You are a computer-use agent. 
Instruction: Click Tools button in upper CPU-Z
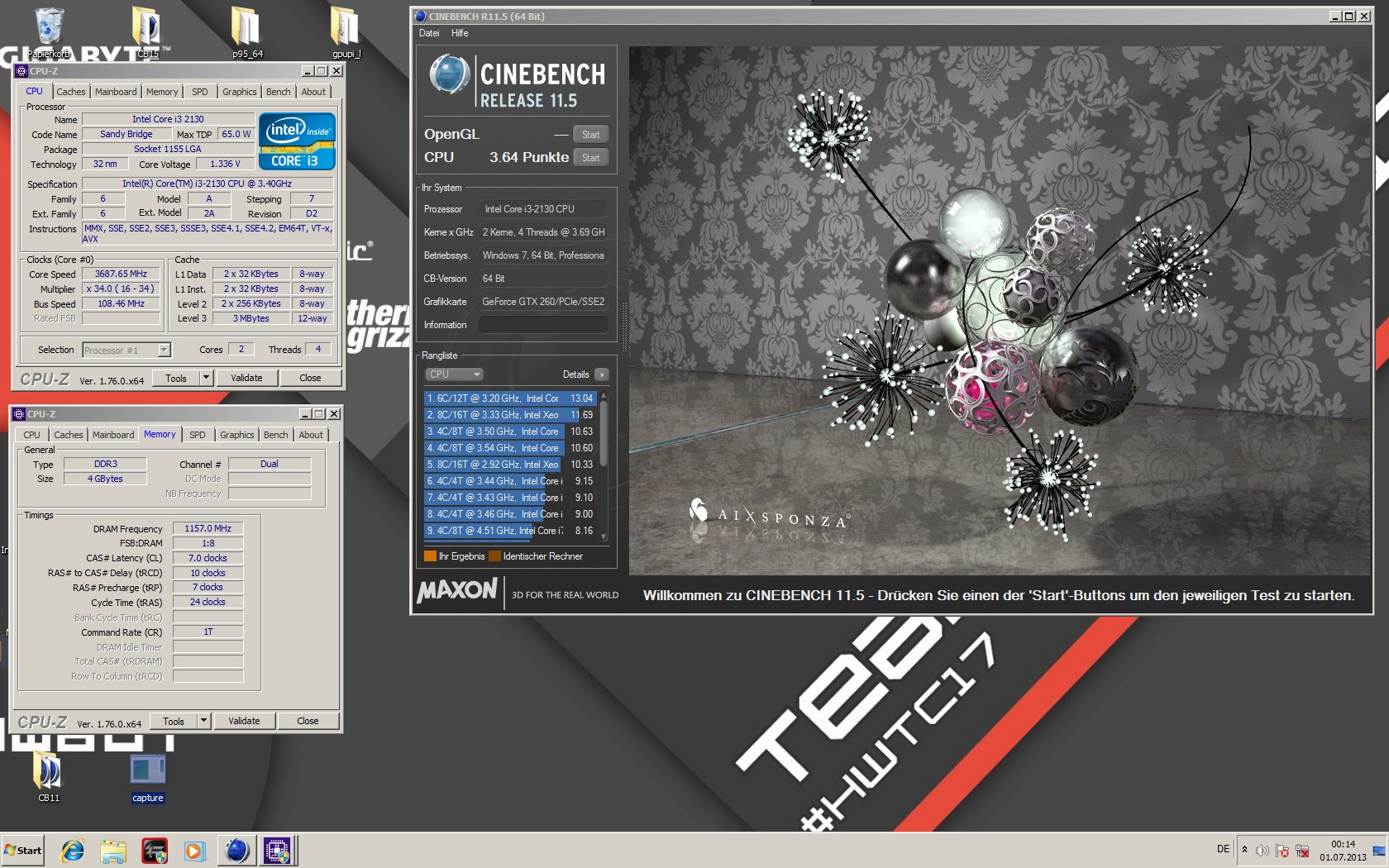pyautogui.click(x=176, y=378)
